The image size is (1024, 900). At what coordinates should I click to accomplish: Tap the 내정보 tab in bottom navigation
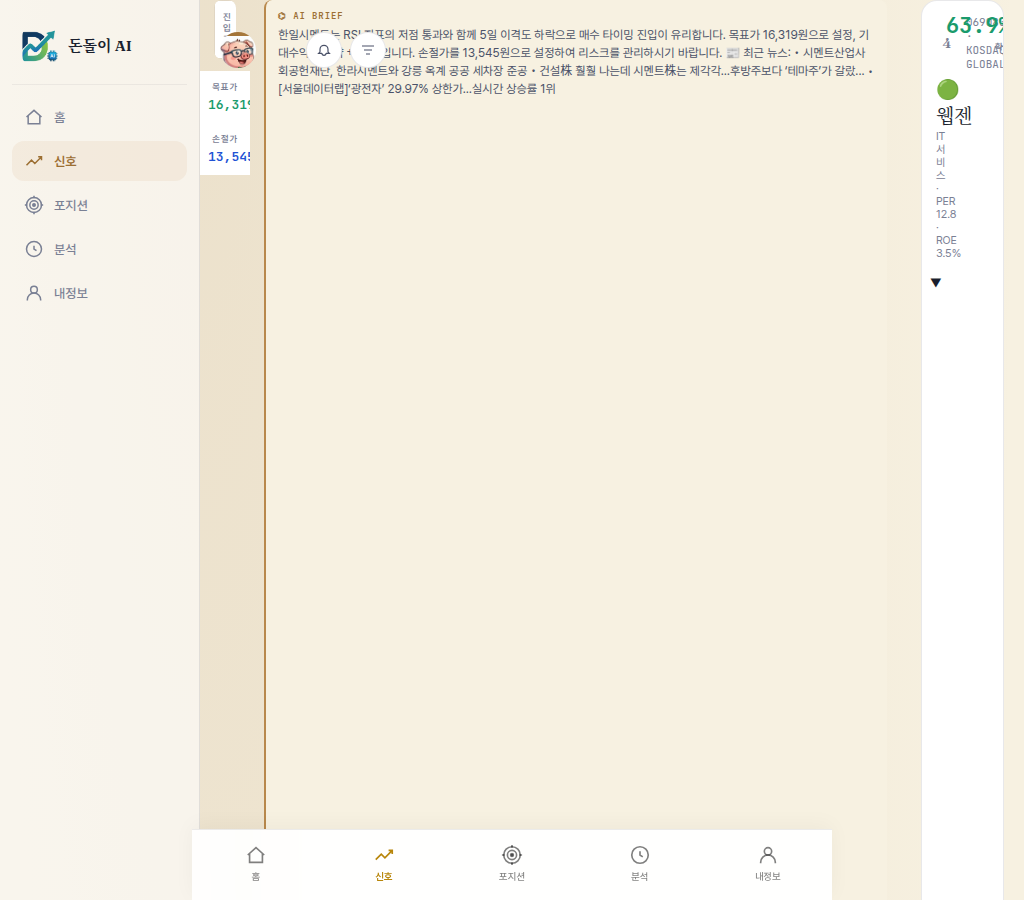[768, 863]
